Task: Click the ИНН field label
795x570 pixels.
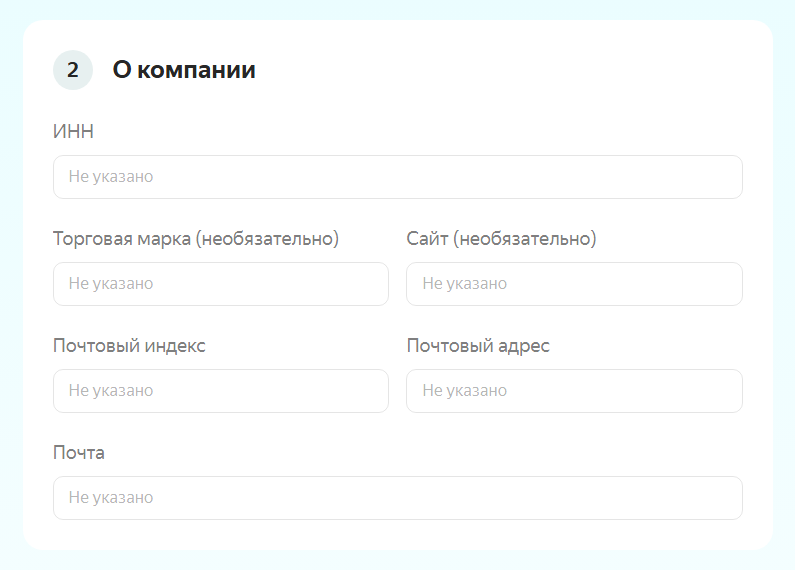Action: [x=73, y=132]
